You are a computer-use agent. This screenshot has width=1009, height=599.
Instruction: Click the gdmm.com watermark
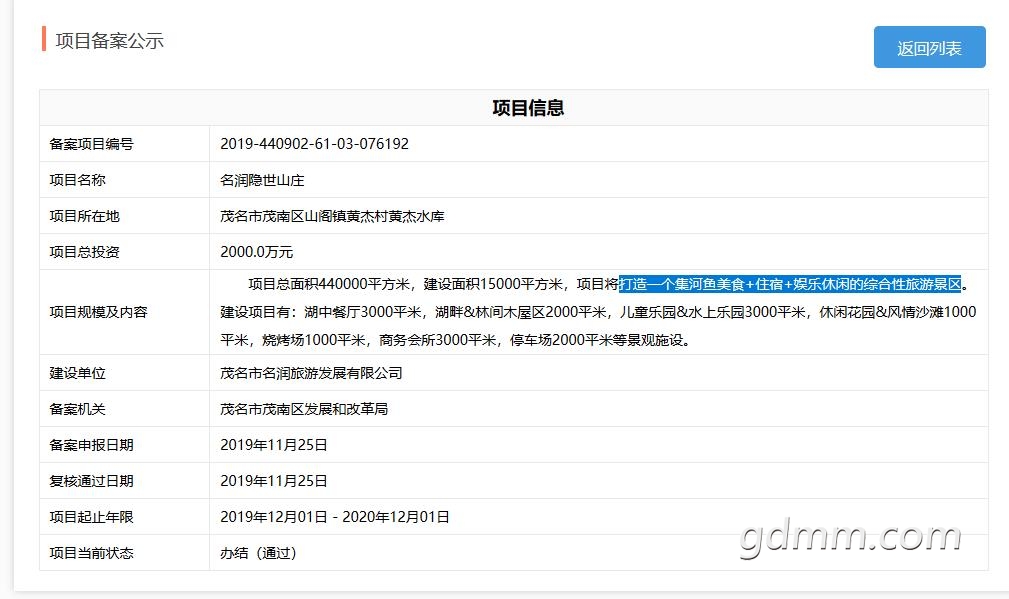850,538
